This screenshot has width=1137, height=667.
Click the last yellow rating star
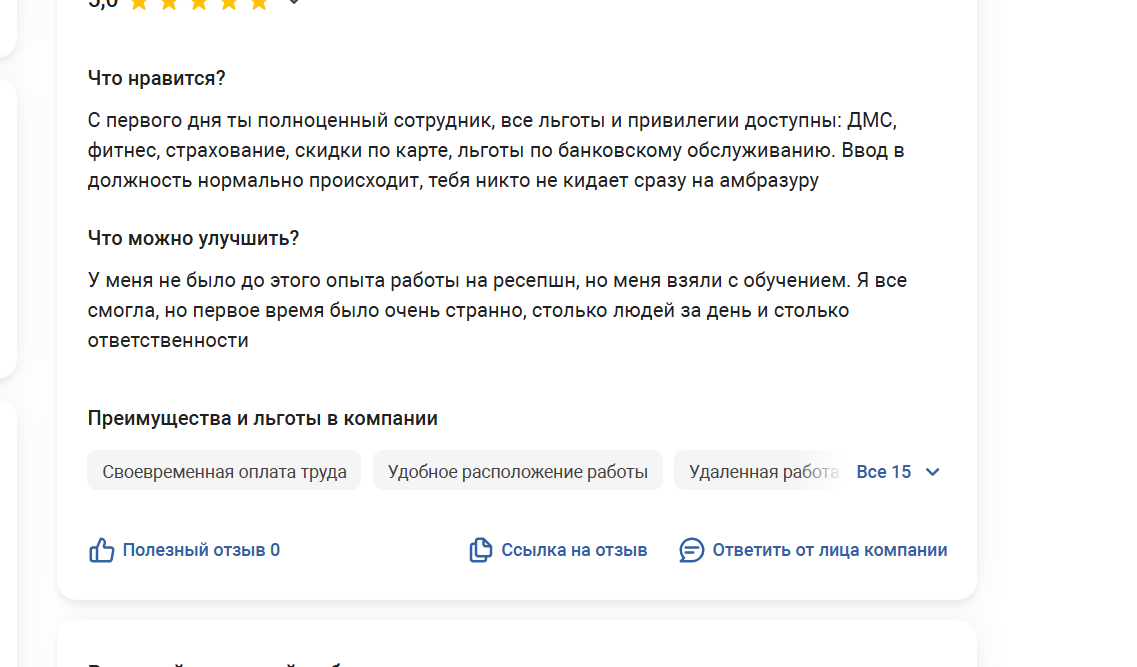tap(259, 4)
